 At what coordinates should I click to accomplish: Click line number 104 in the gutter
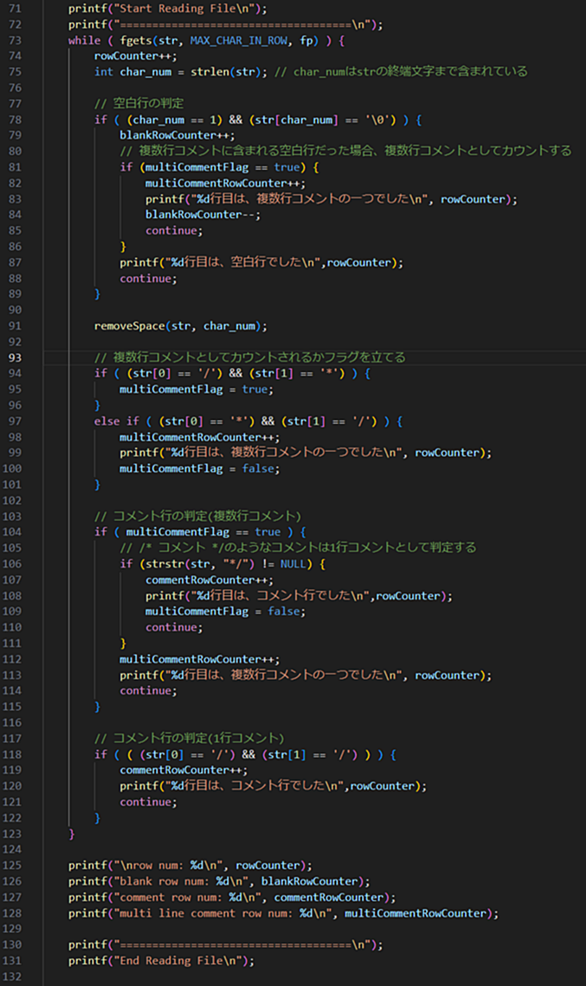pos(11,532)
